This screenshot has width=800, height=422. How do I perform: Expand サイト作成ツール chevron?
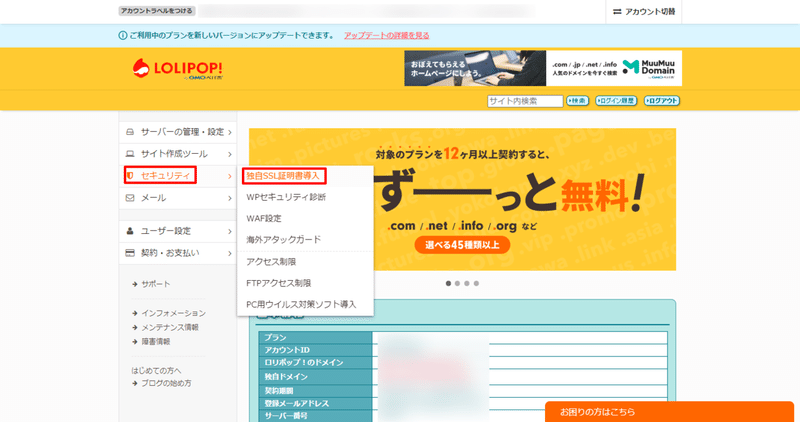pyautogui.click(x=230, y=154)
